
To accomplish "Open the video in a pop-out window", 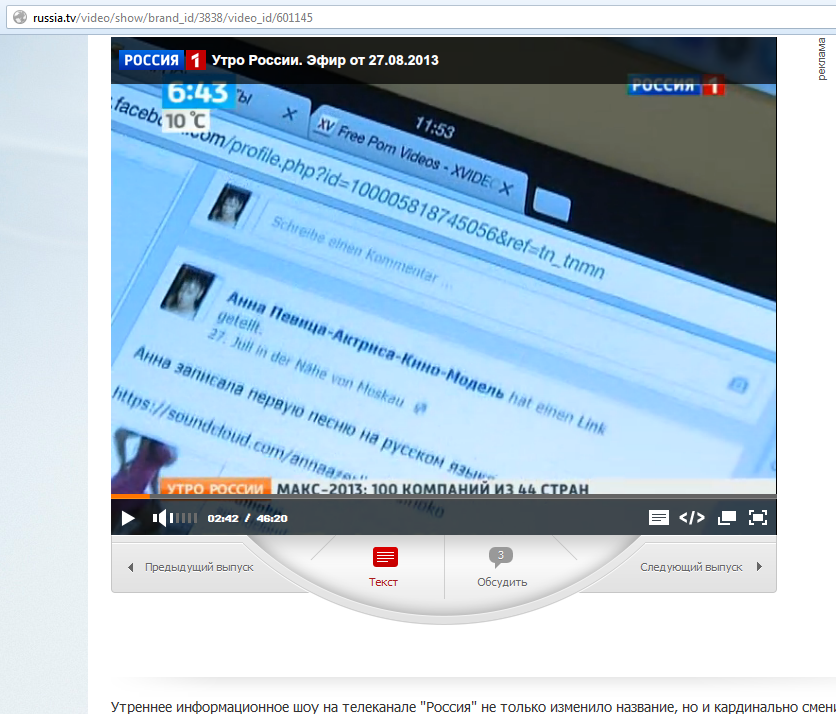I will (x=727, y=518).
